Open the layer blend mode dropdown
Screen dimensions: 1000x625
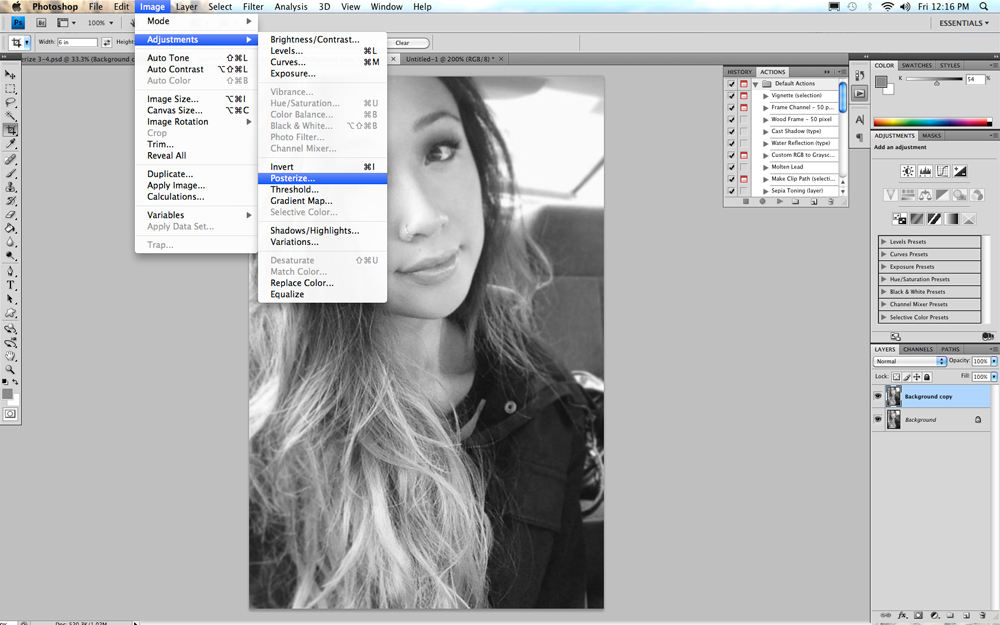[909, 361]
